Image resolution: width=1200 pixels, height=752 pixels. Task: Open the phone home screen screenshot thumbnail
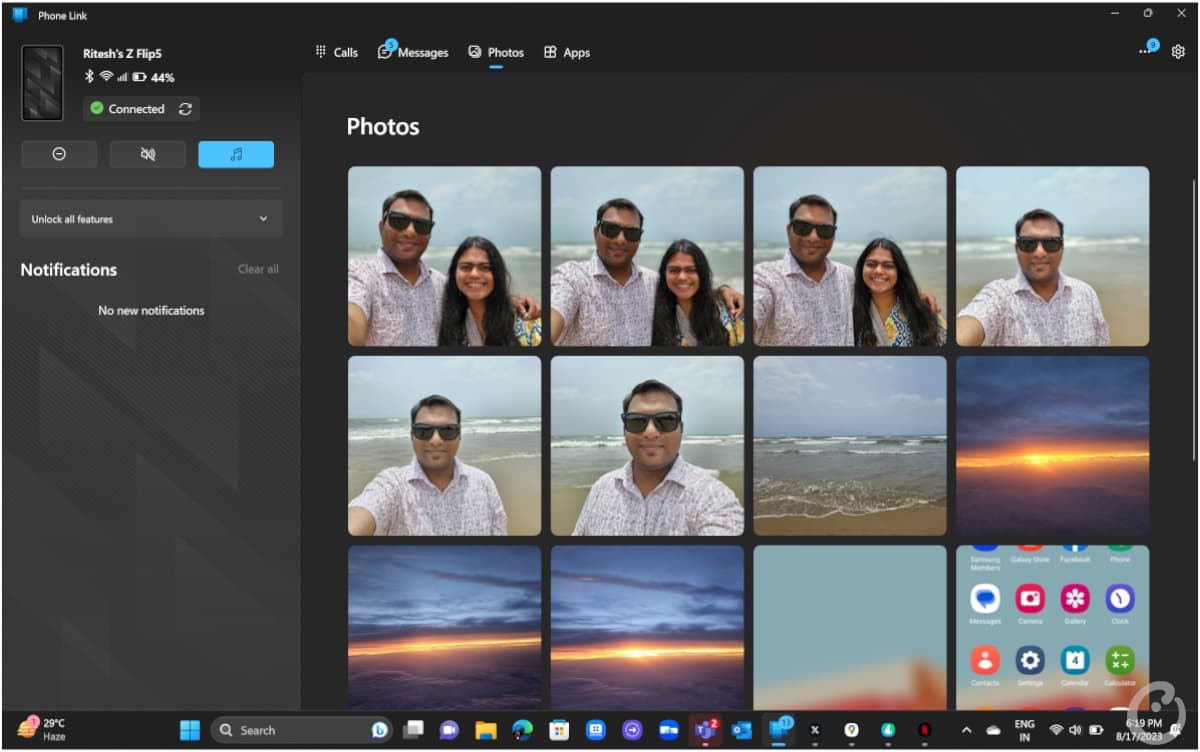click(x=1053, y=628)
